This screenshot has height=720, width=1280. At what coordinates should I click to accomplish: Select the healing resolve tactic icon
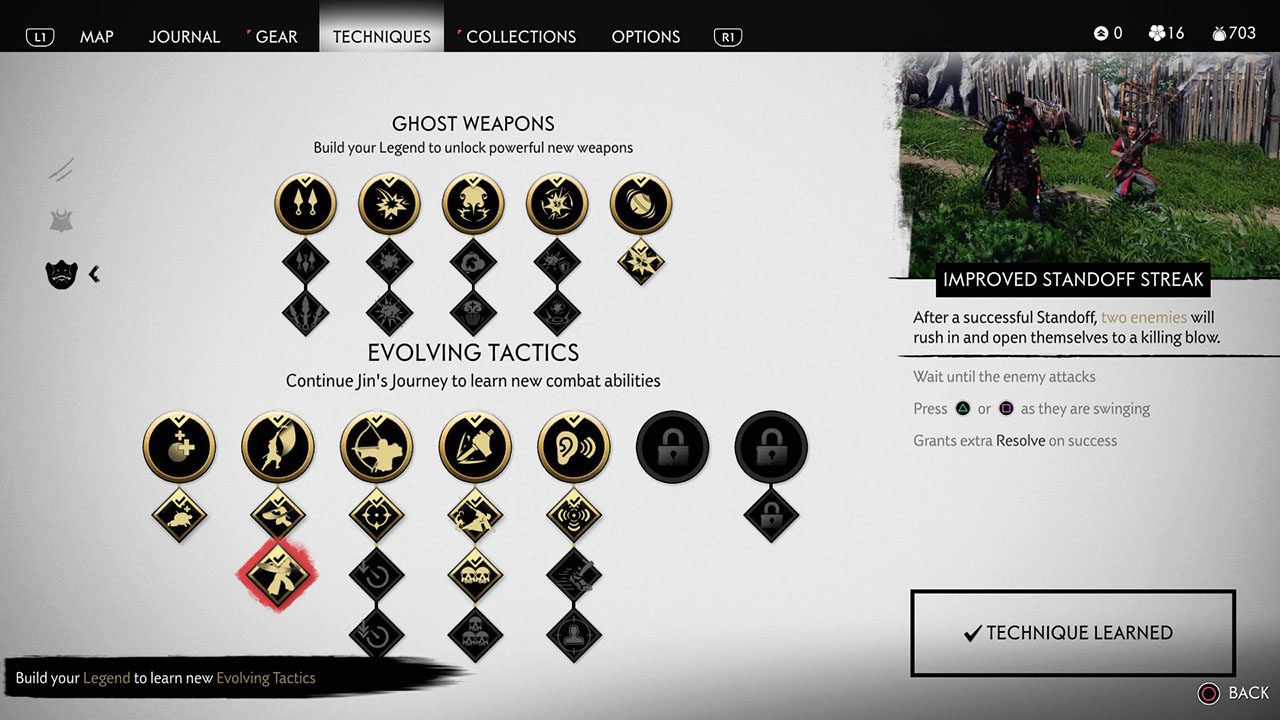(x=179, y=447)
